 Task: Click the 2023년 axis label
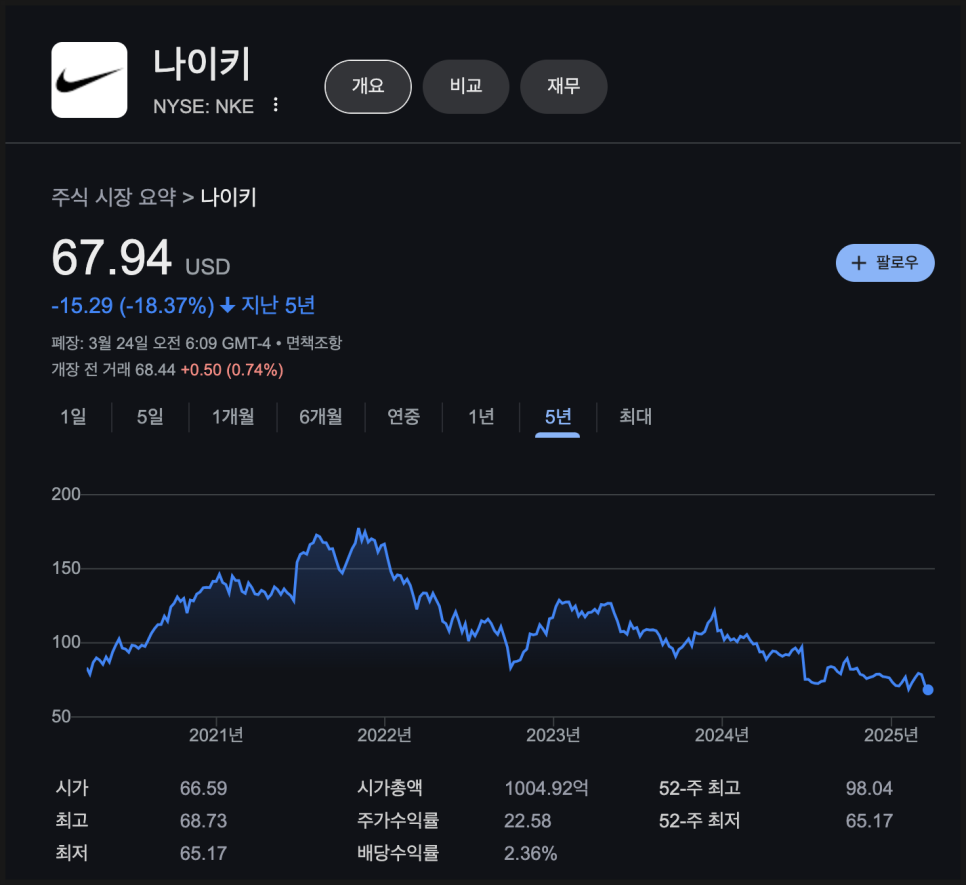(553, 735)
